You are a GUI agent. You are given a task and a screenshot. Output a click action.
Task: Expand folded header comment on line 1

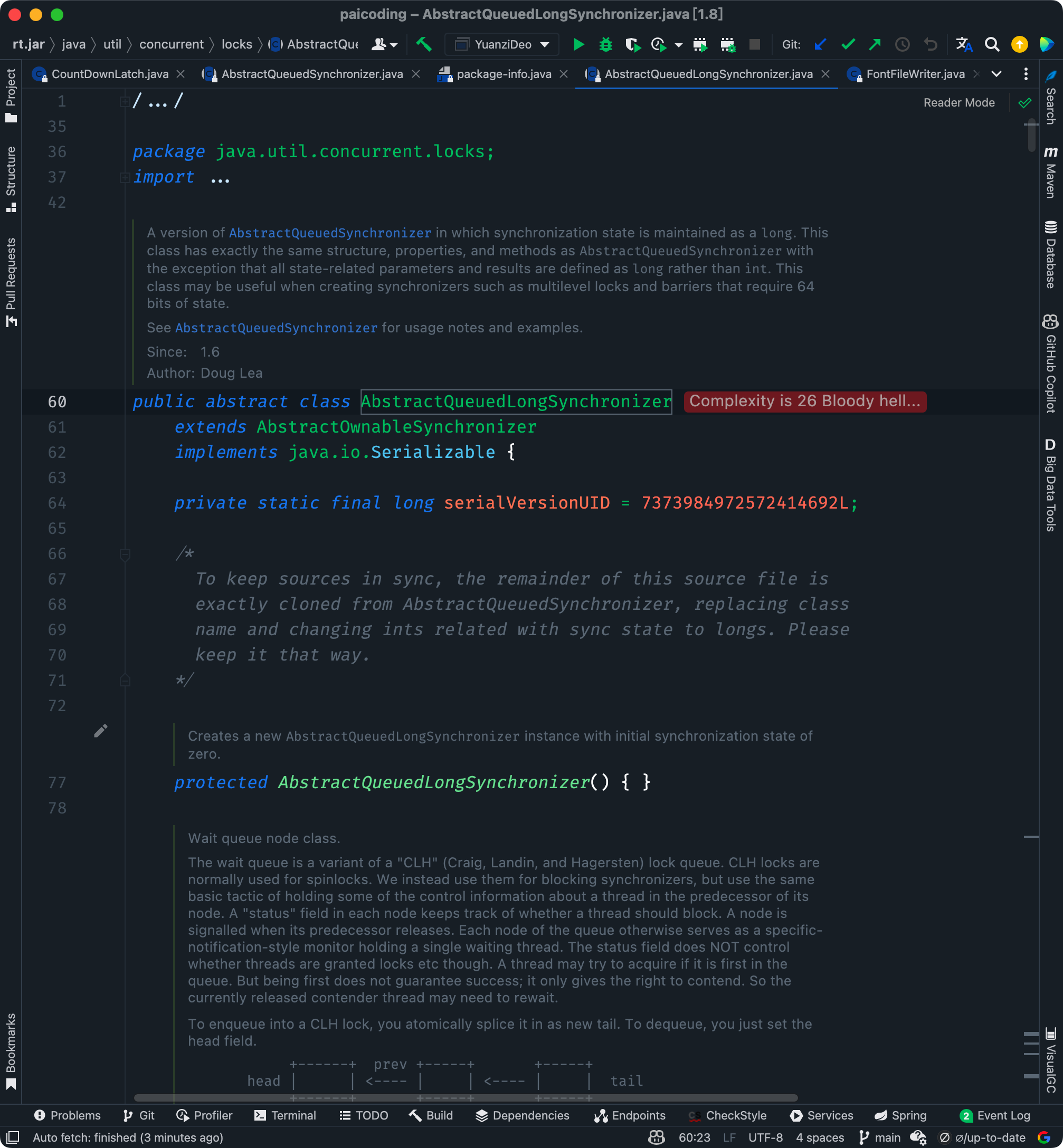click(157, 102)
